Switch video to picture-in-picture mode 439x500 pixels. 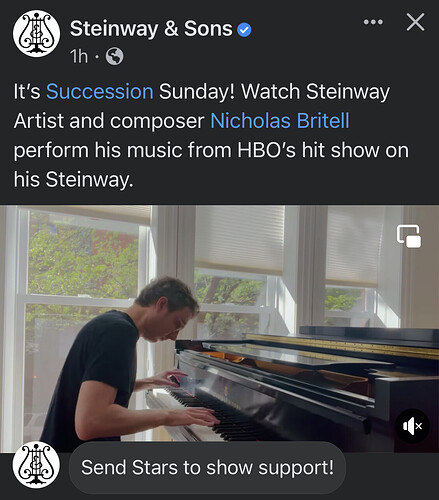pos(409,236)
